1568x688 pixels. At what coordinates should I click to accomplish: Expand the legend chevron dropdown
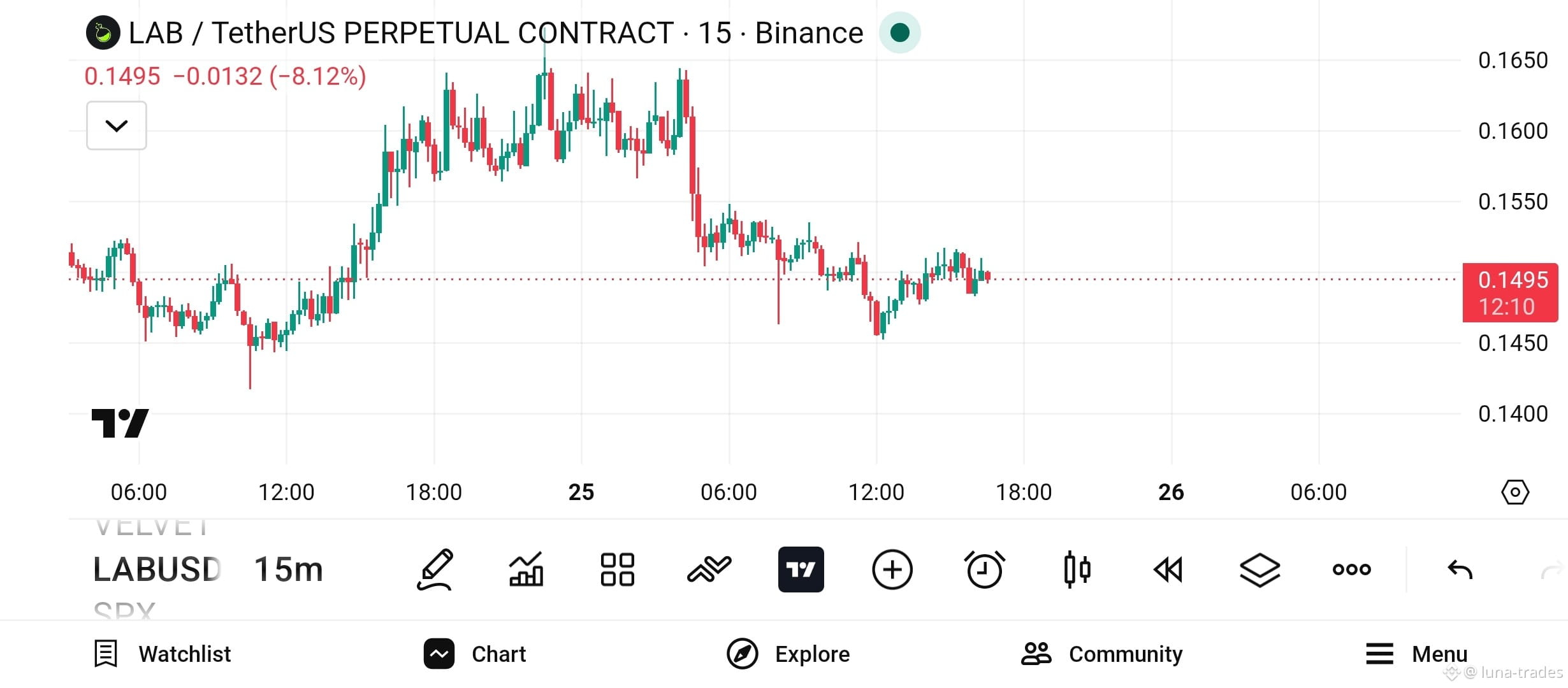(117, 125)
